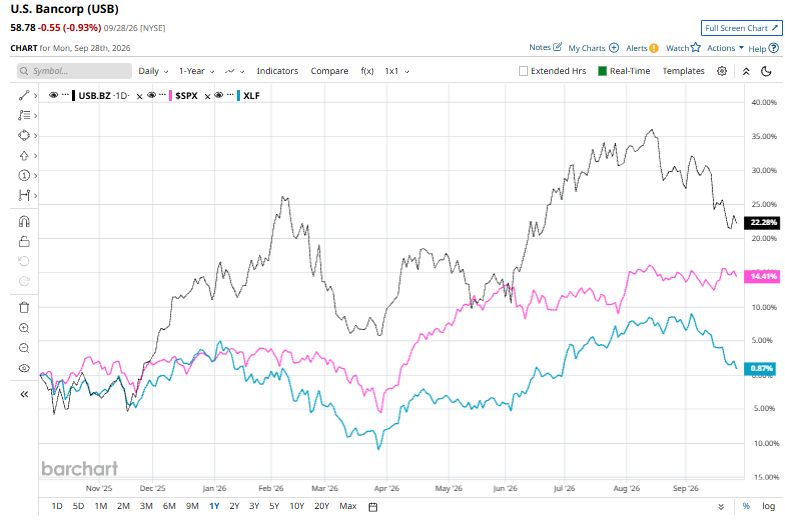Lock drawings with the padlock icon

click(x=24, y=241)
